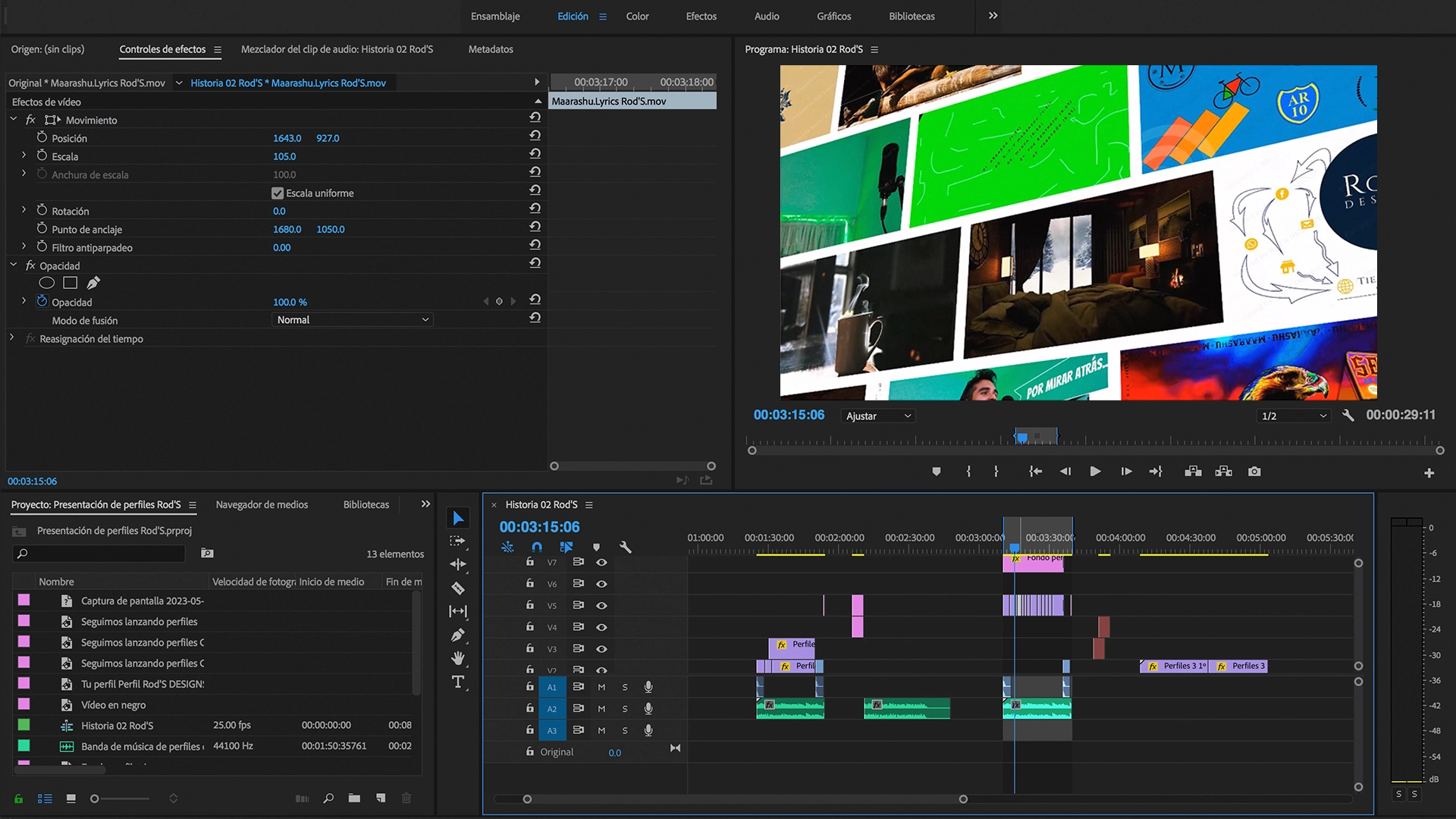Reset the Posición effect parameter
Image resolution: width=1456 pixels, height=819 pixels.
(535, 135)
